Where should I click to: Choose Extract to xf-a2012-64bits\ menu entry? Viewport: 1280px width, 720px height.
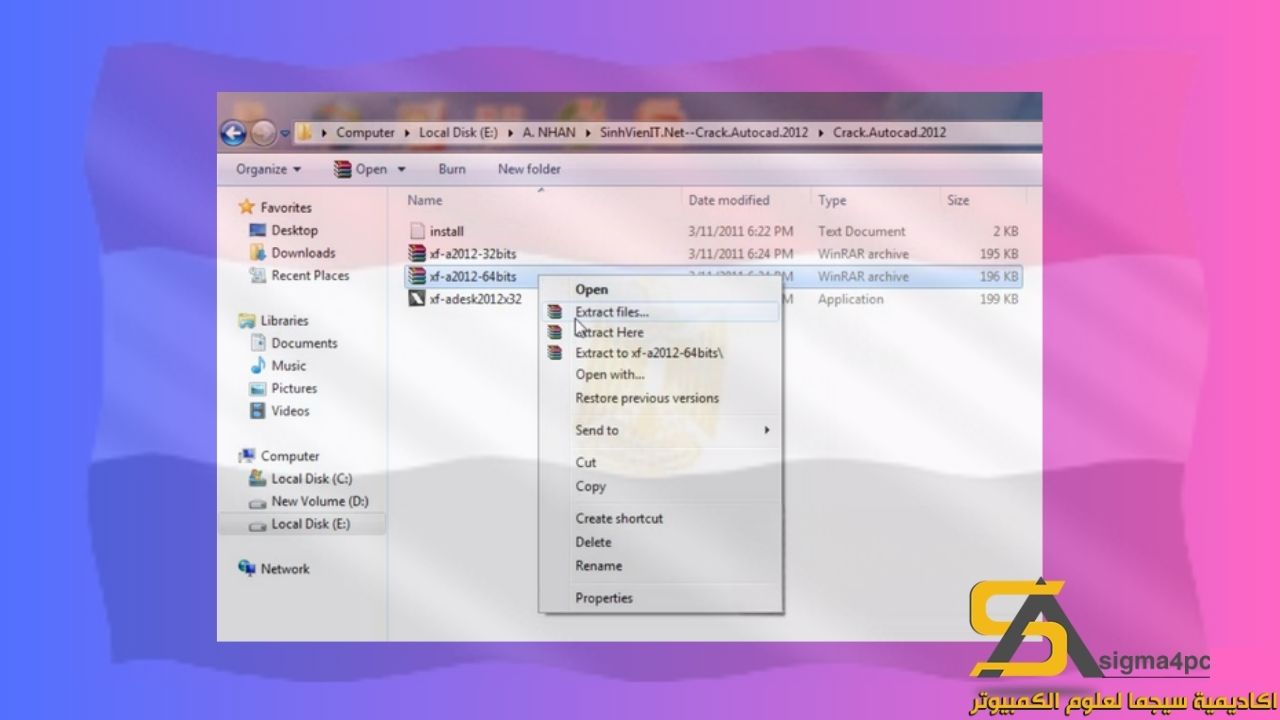[x=649, y=353]
